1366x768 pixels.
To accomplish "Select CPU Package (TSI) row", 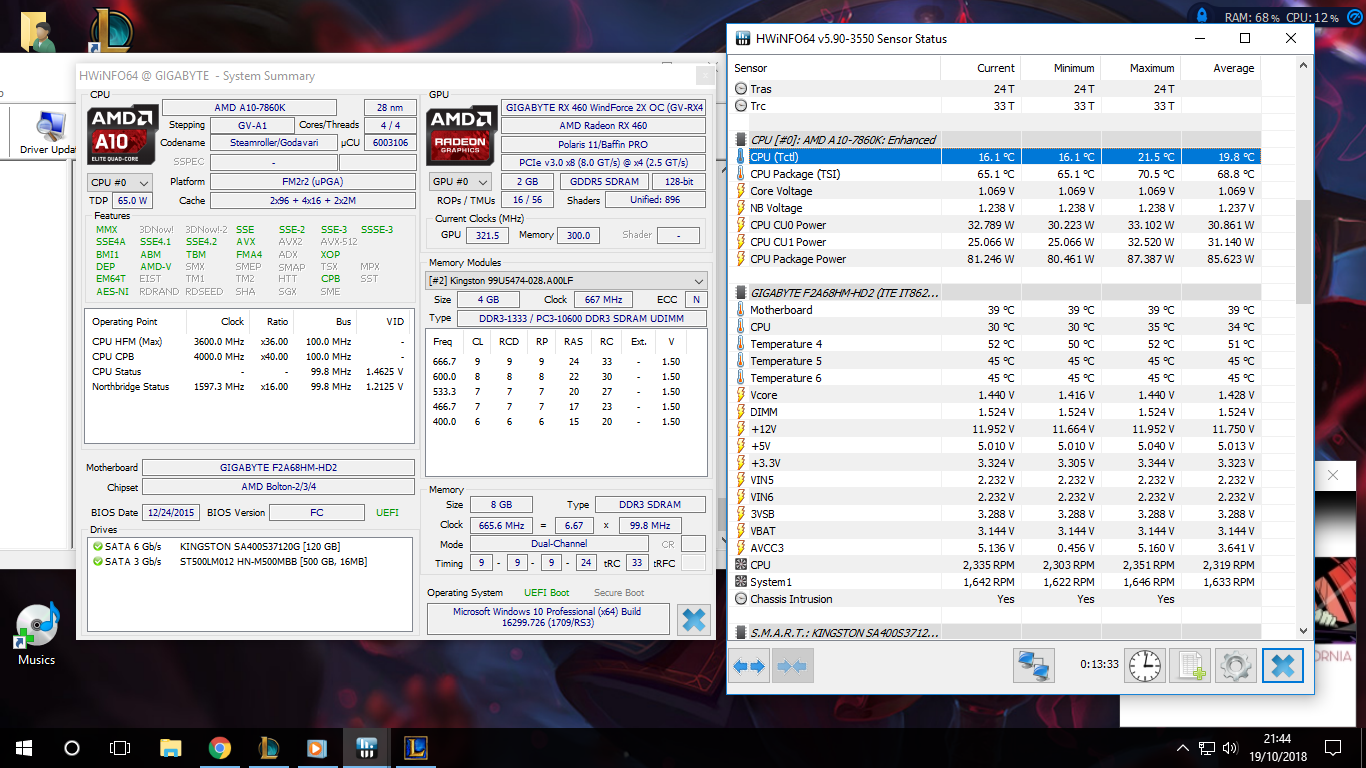I will point(996,174).
